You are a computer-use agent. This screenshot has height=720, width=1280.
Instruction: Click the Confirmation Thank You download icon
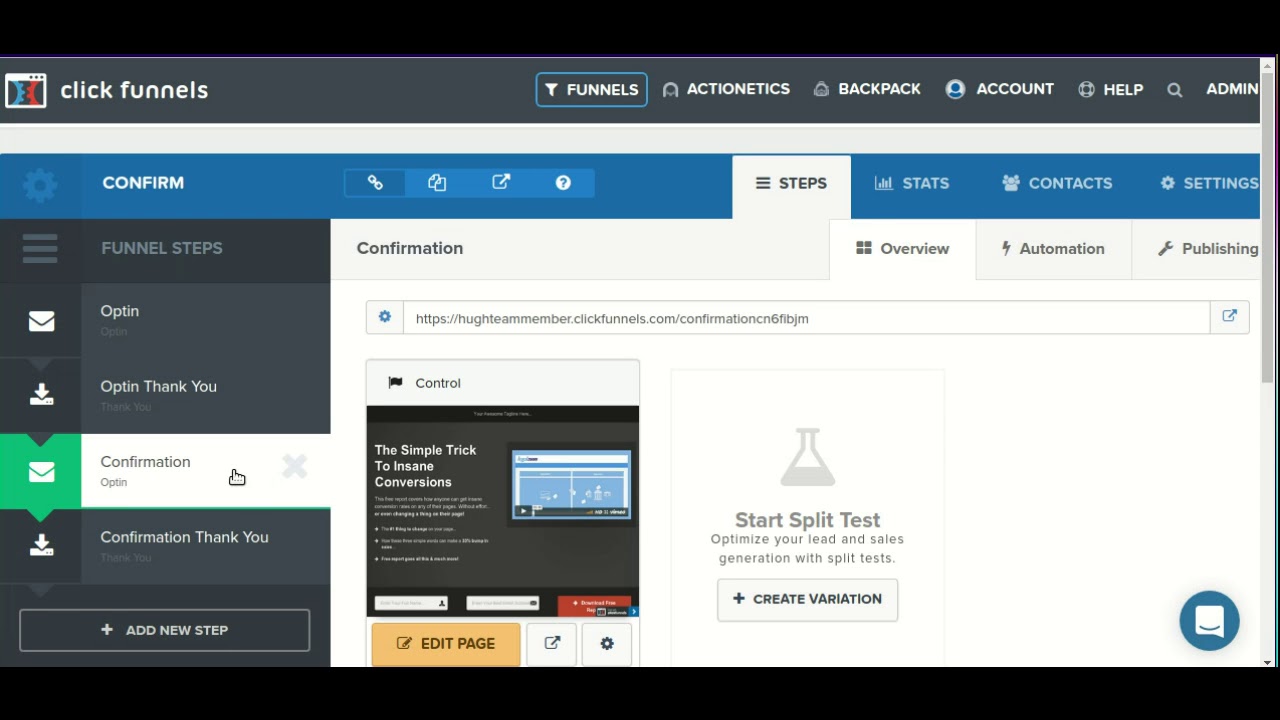click(41, 545)
